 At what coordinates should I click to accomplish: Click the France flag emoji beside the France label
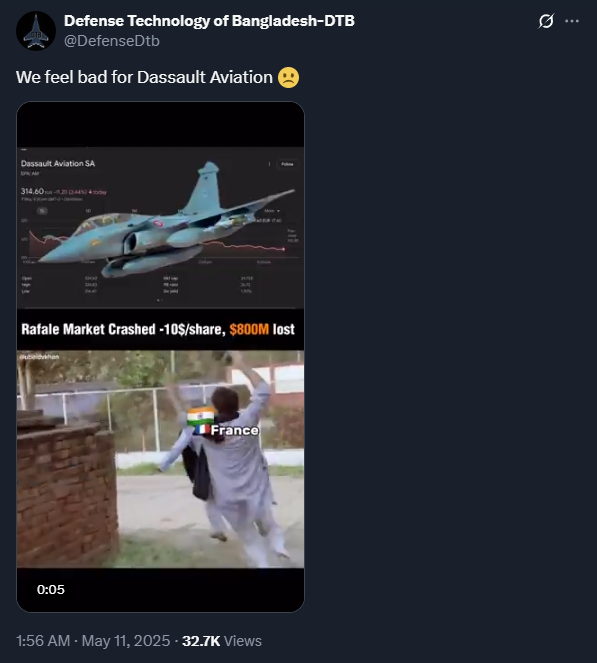coord(202,430)
